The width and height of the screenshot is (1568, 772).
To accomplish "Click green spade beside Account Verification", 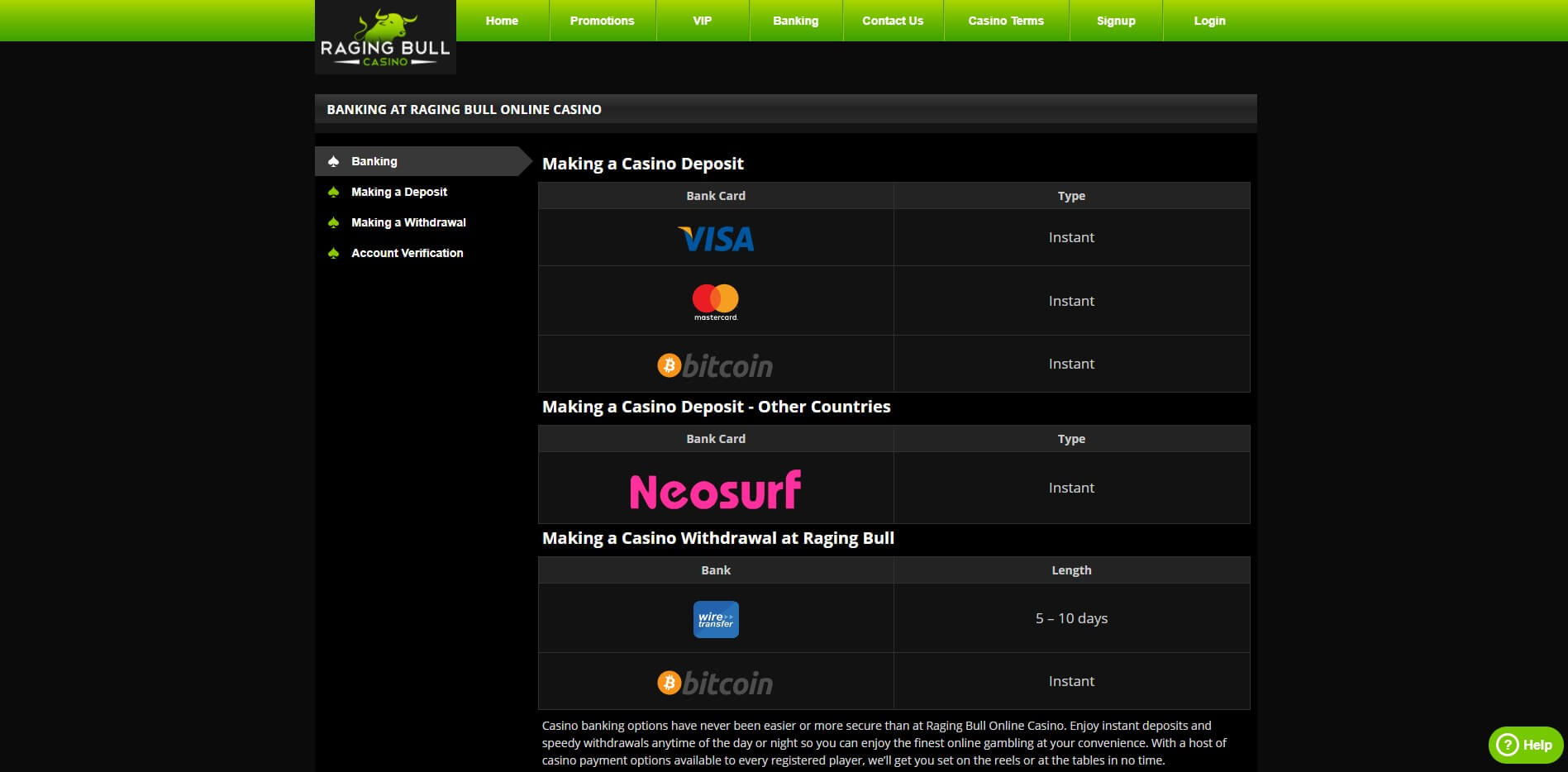I will pyautogui.click(x=334, y=253).
